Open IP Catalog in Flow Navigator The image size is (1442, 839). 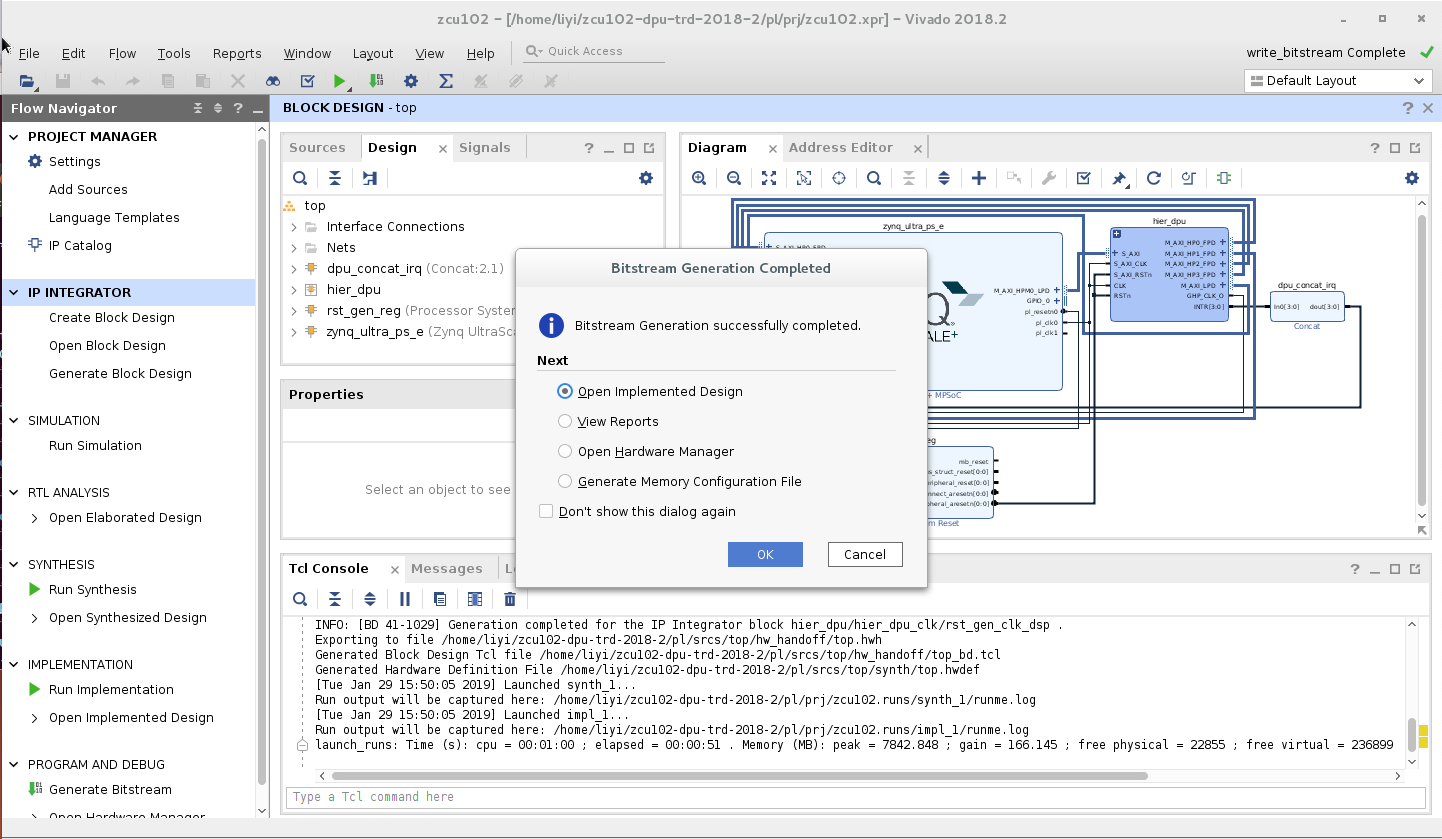pos(80,245)
